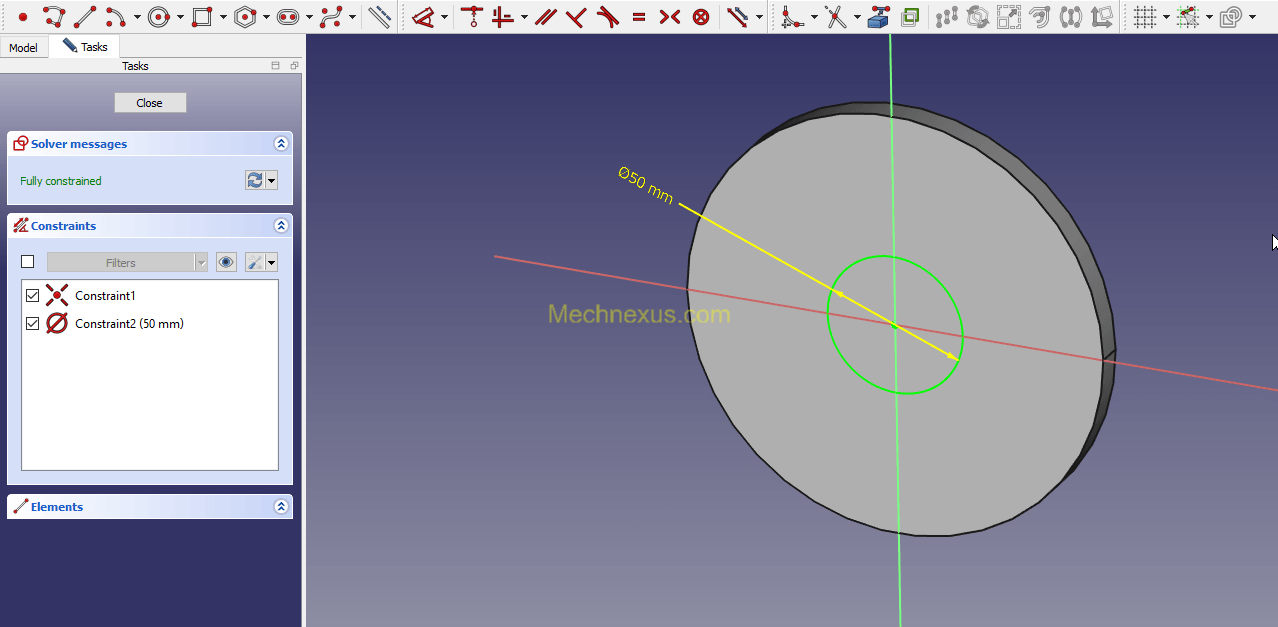The height and width of the screenshot is (627, 1278).
Task: Apply the symmetric constraint tool
Action: click(670, 17)
